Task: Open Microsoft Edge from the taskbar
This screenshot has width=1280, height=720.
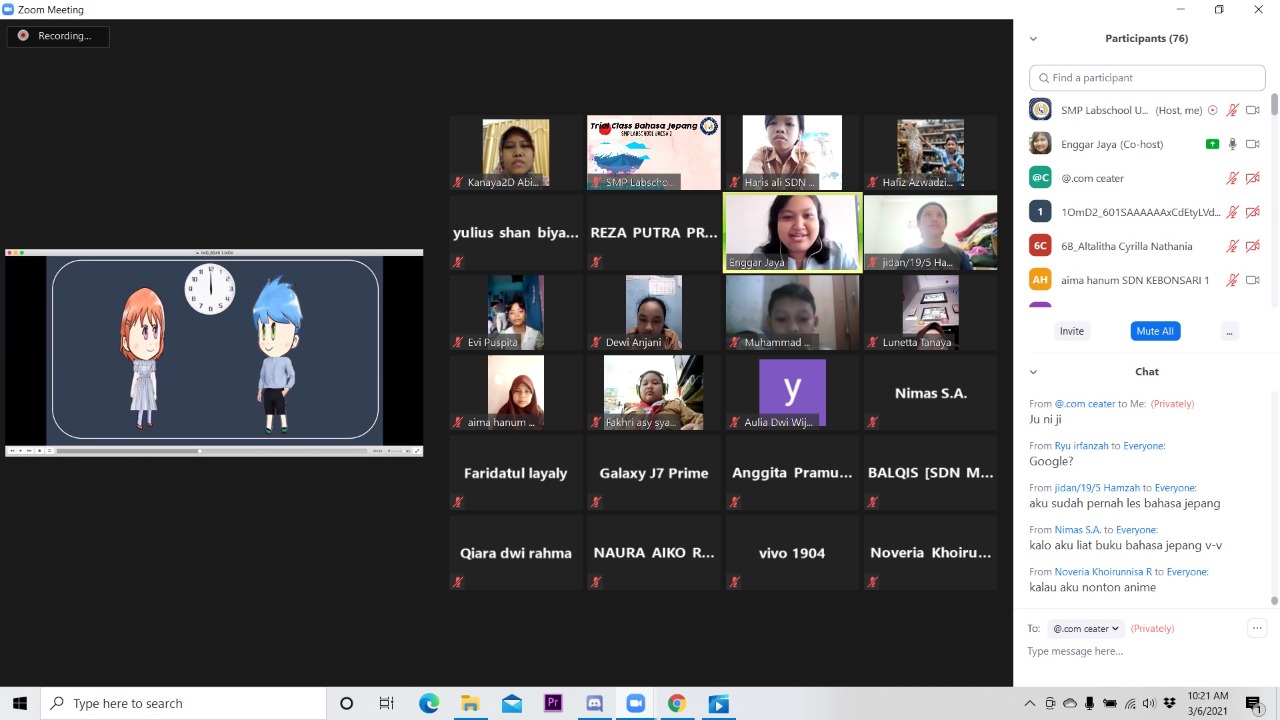Action: [x=429, y=704]
